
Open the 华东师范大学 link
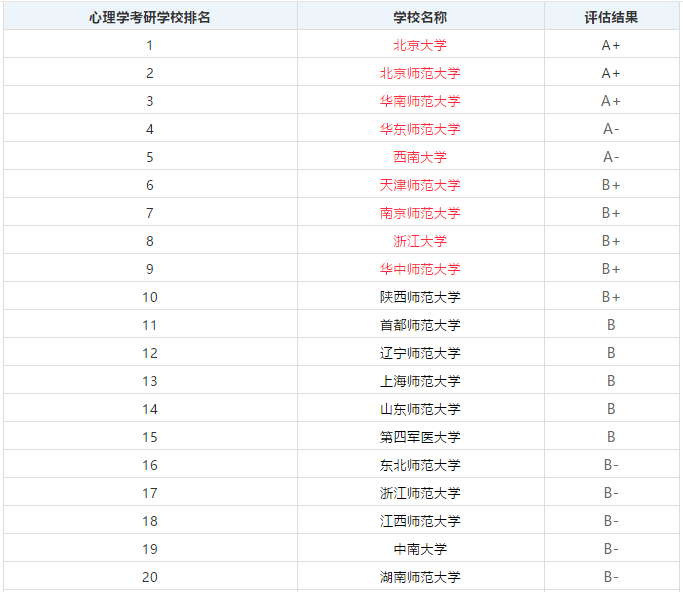[420, 129]
